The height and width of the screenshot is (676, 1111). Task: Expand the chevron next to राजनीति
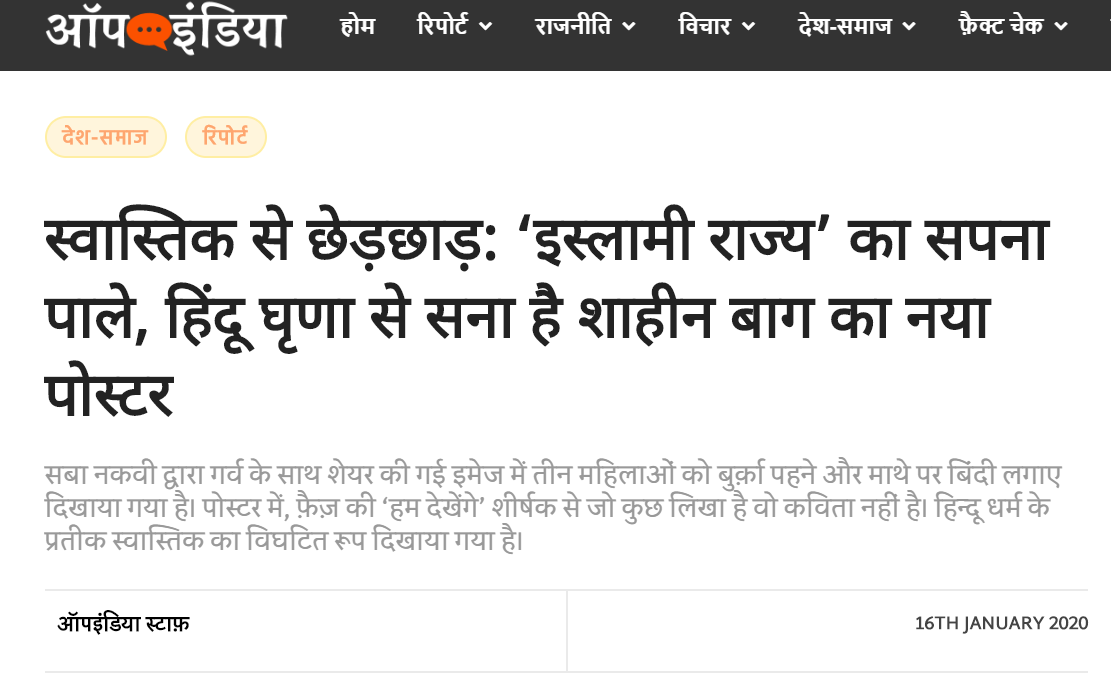[x=628, y=27]
